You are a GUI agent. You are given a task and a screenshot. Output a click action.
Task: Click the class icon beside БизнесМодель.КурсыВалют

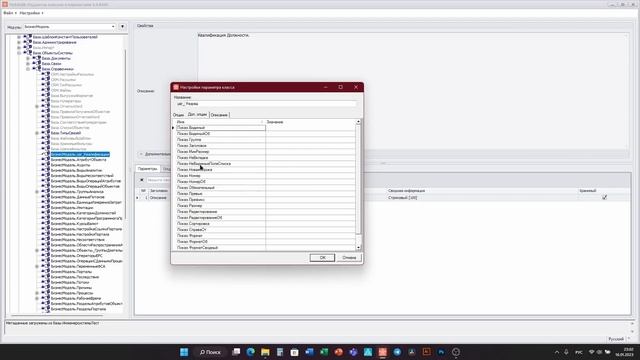click(45, 224)
